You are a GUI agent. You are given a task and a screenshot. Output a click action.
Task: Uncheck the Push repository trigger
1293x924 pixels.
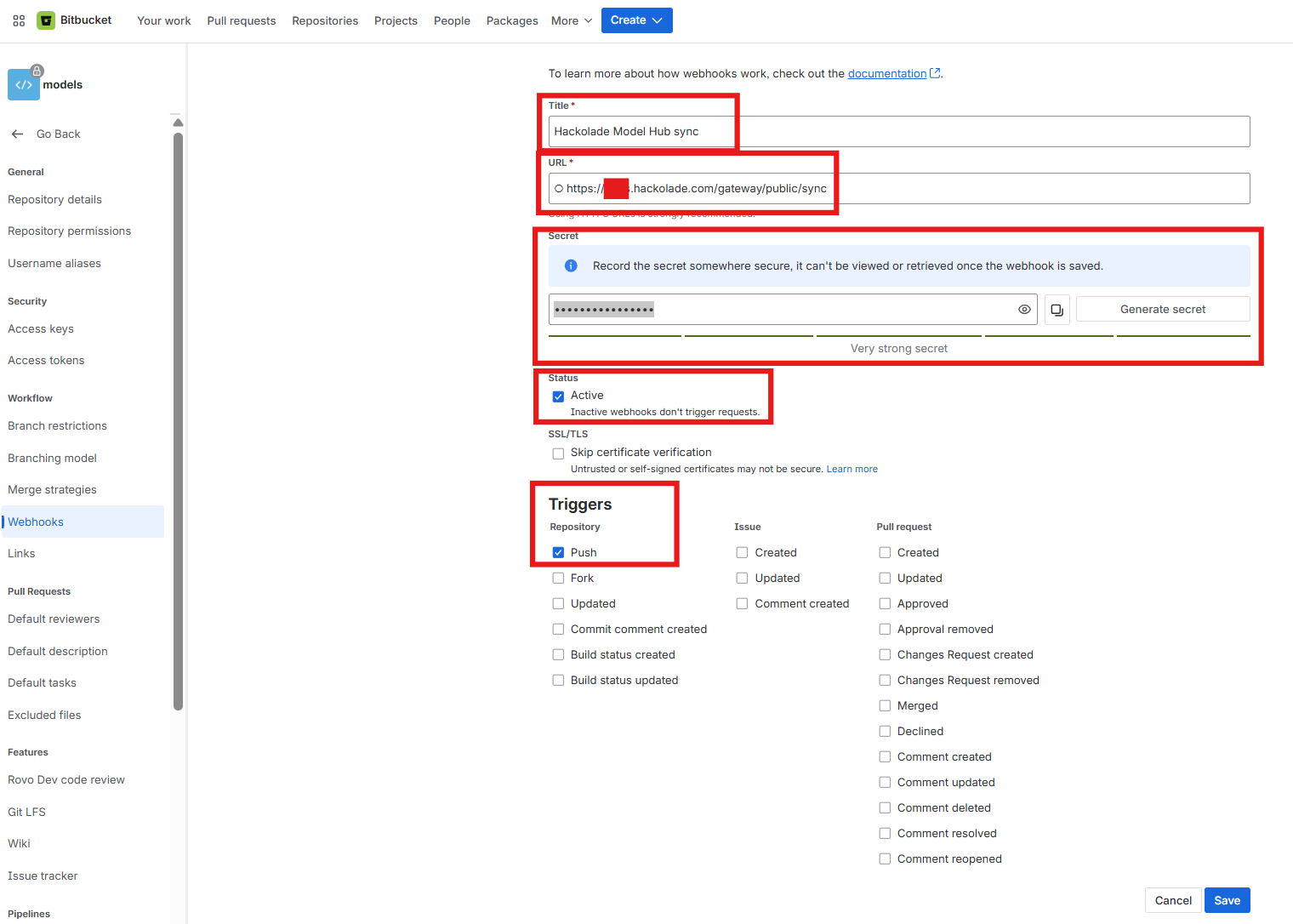[558, 552]
